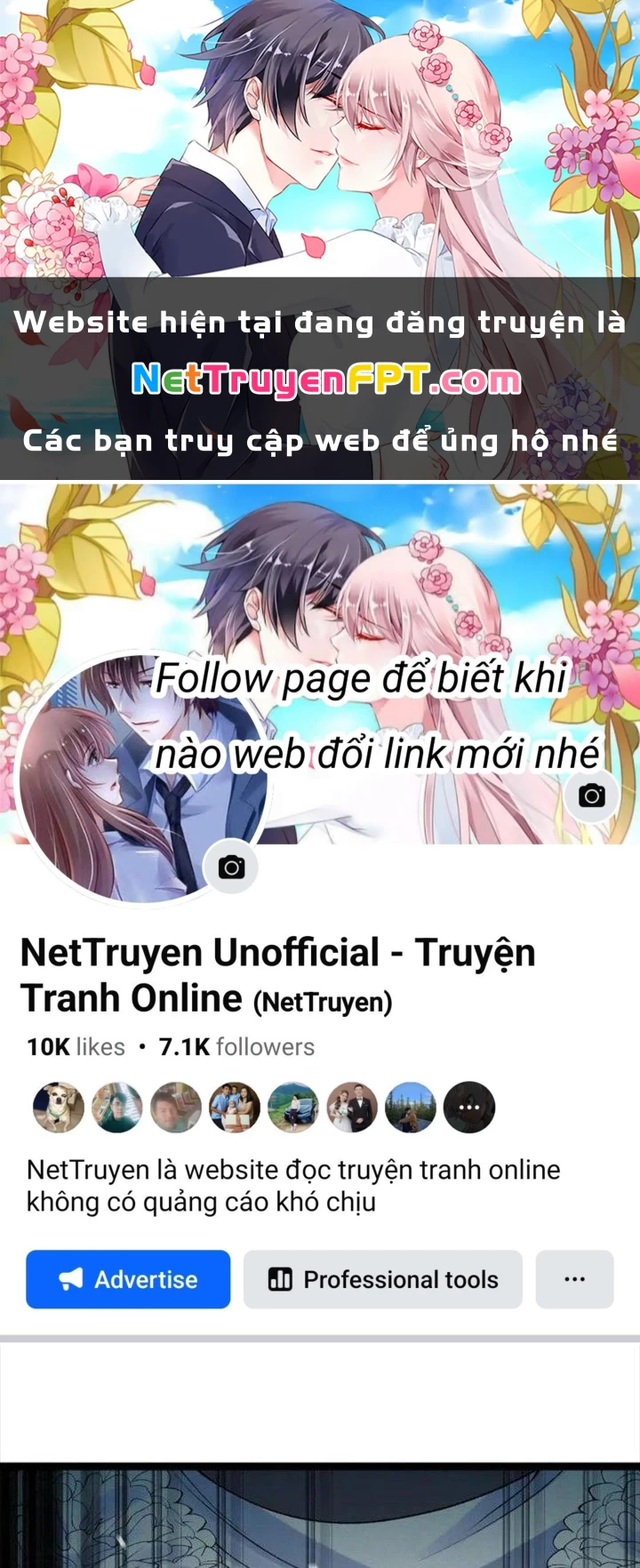Click the profile picture camera icon

tap(231, 867)
